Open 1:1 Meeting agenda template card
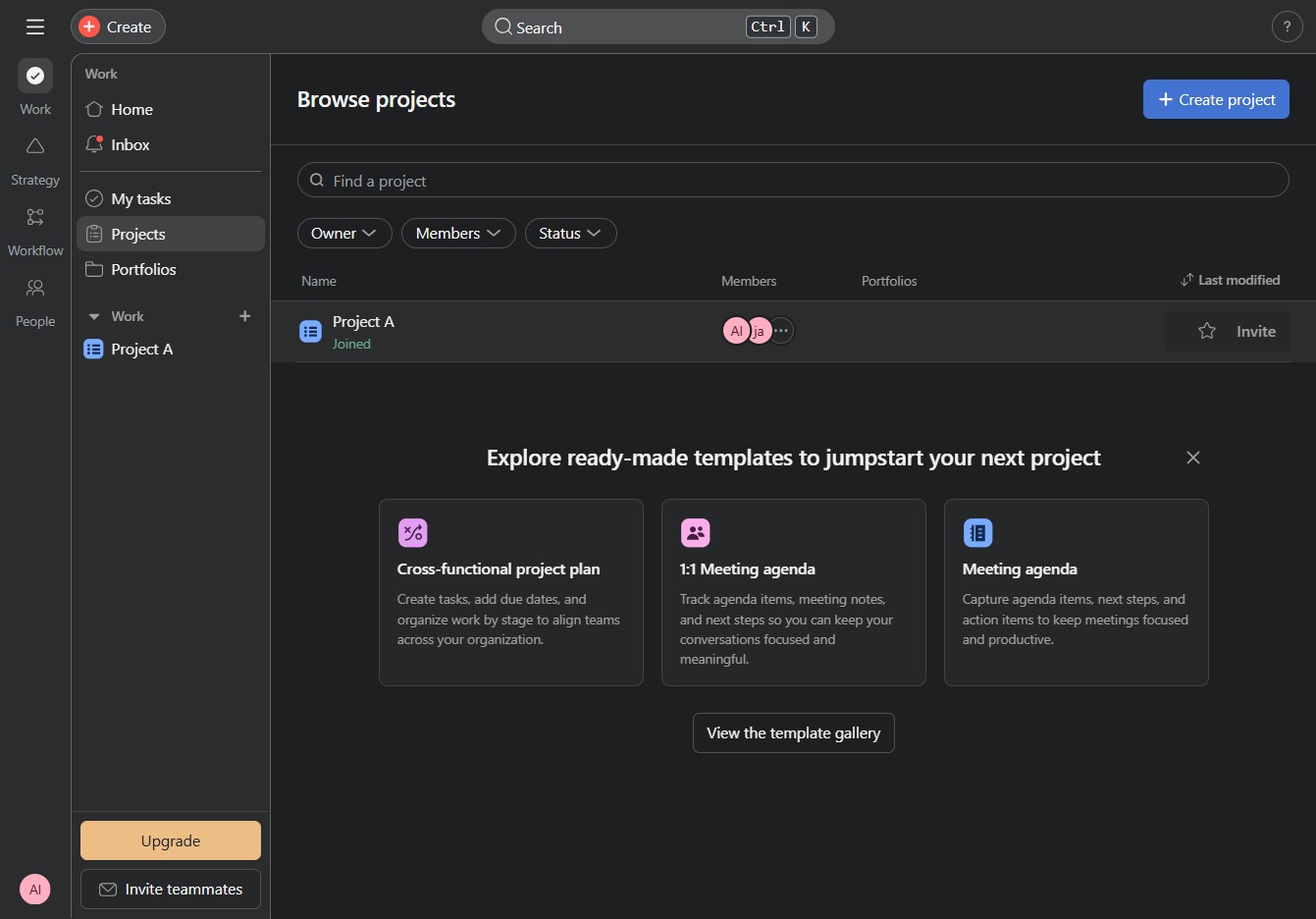The height and width of the screenshot is (919, 1316). tap(794, 592)
